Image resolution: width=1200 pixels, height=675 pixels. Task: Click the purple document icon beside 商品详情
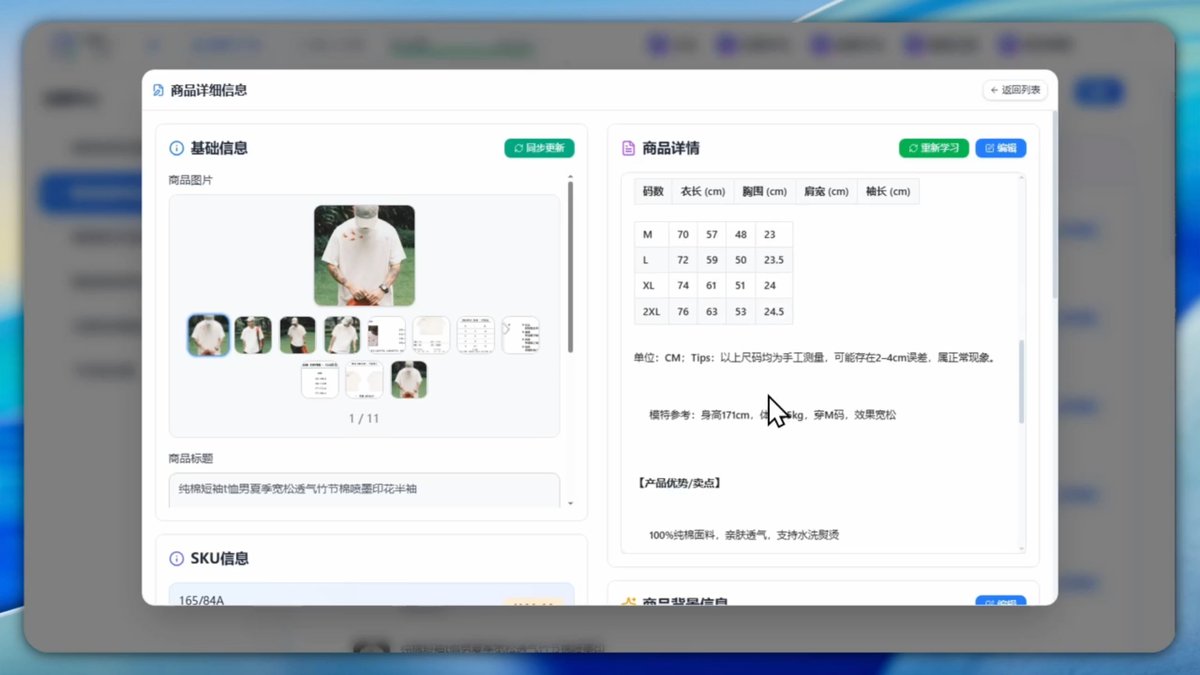tap(629, 148)
